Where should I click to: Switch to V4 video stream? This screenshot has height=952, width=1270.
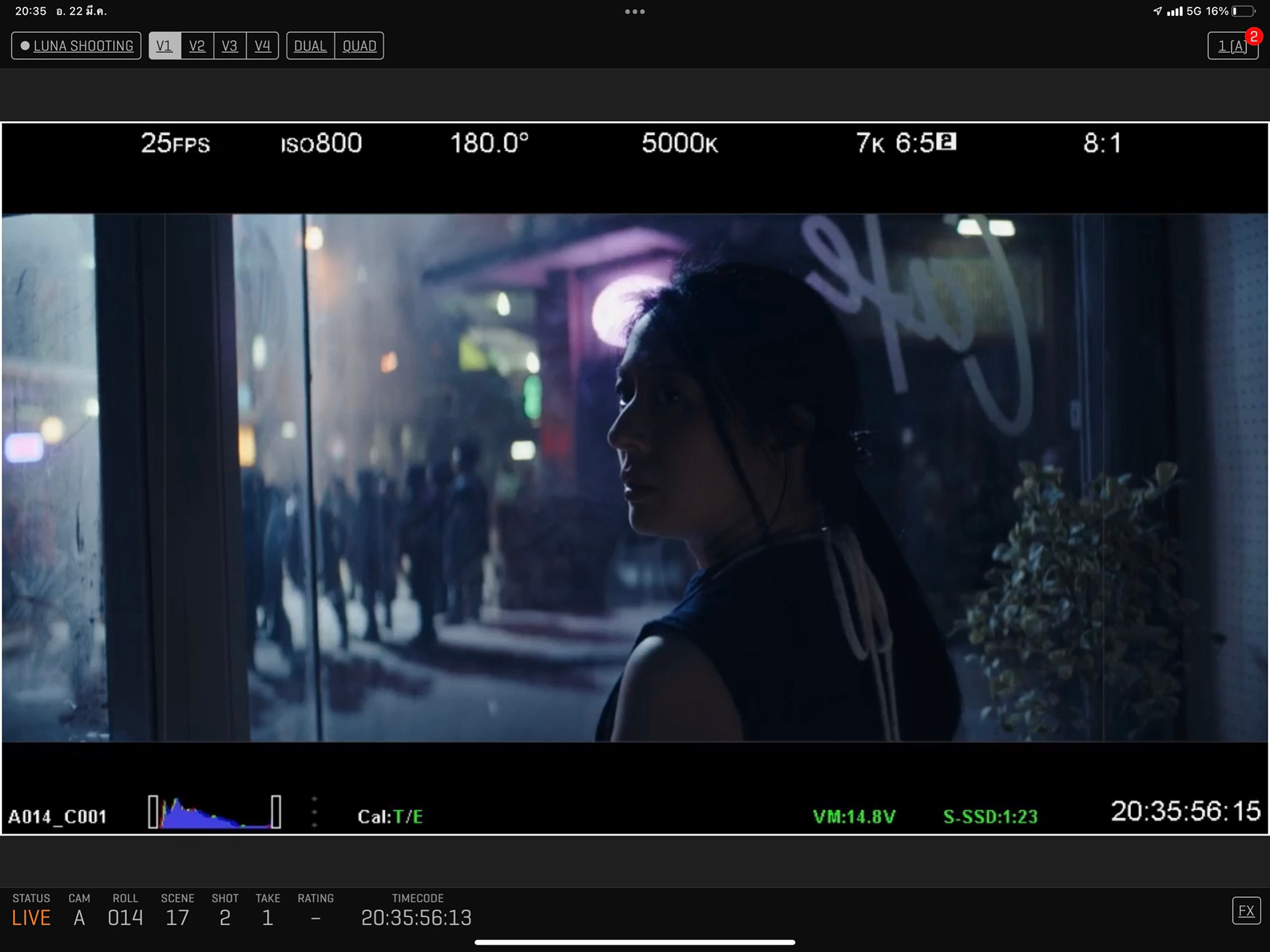[x=263, y=46]
